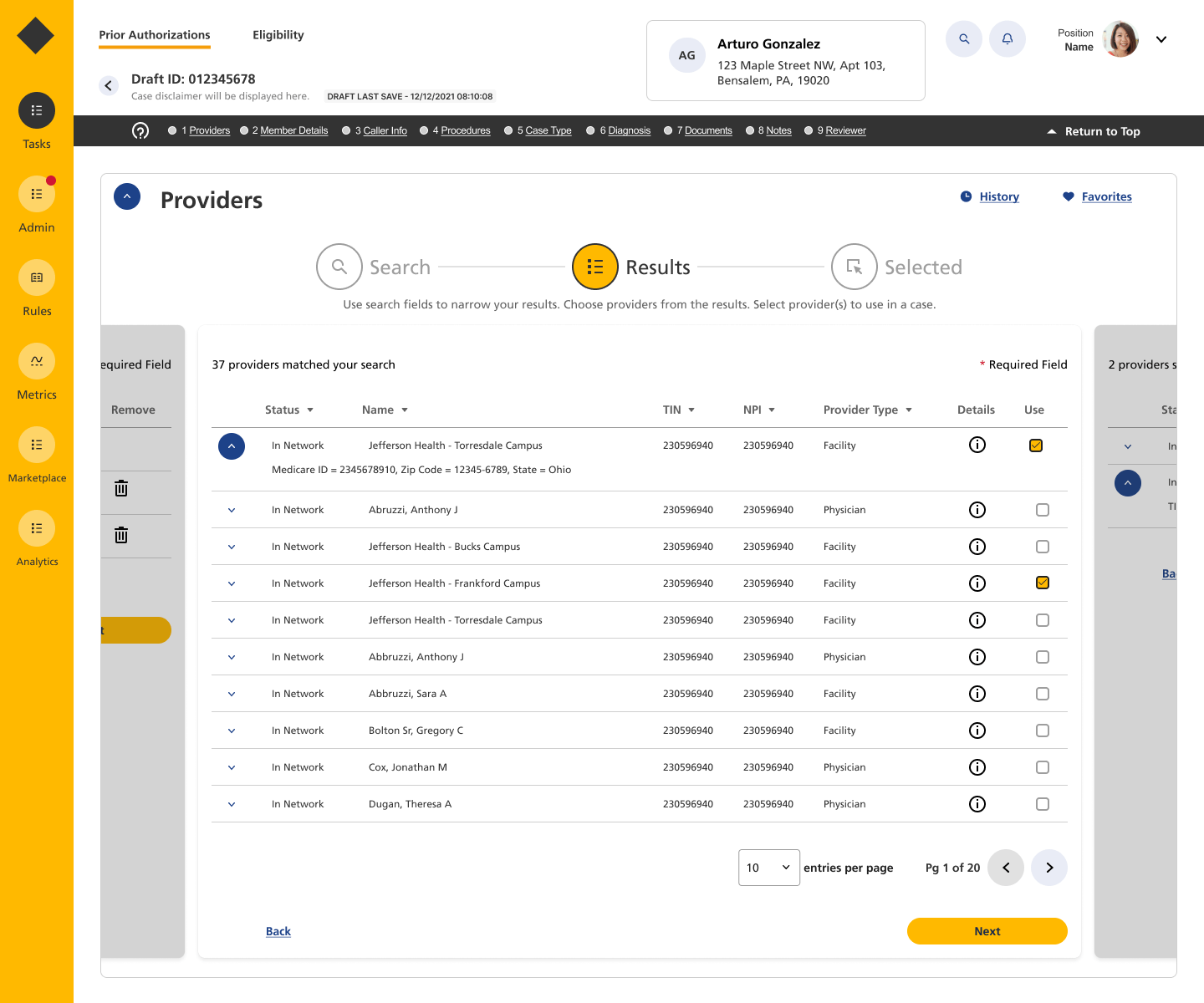The height and width of the screenshot is (1003, 1204).
Task: Click the search magnifier icon in header
Action: point(963,39)
